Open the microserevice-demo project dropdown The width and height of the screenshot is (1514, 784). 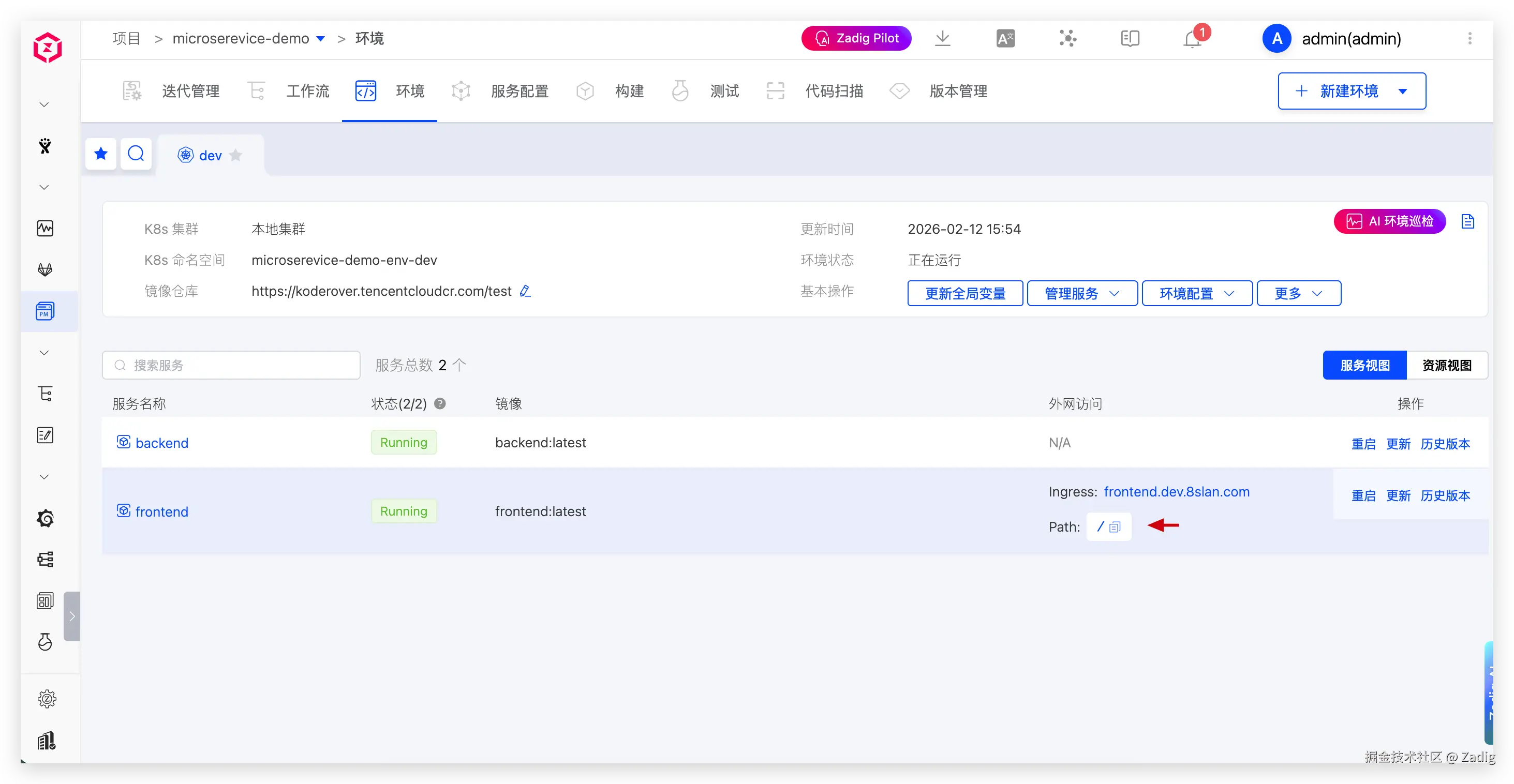[320, 39]
